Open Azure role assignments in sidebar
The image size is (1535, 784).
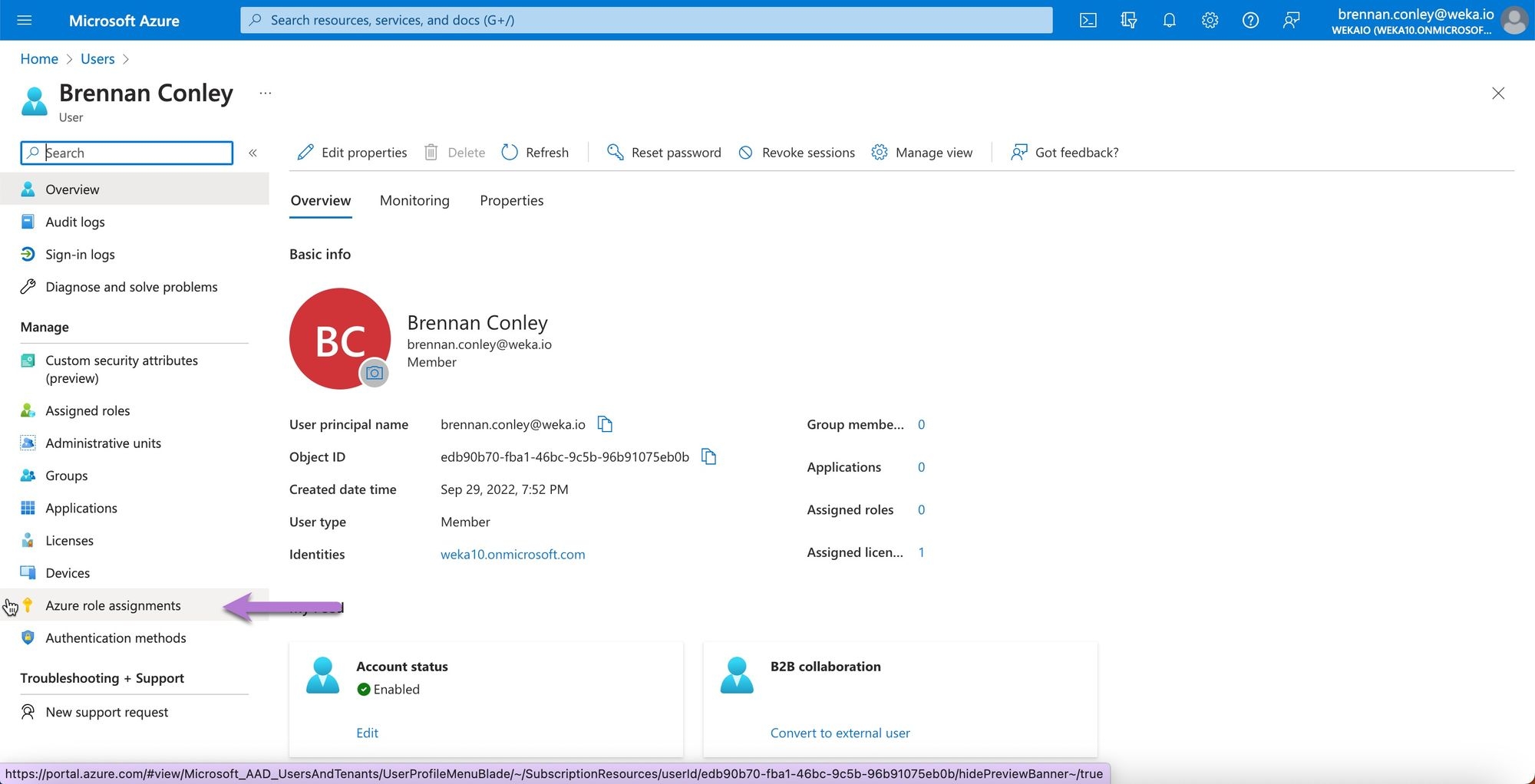[x=113, y=606]
